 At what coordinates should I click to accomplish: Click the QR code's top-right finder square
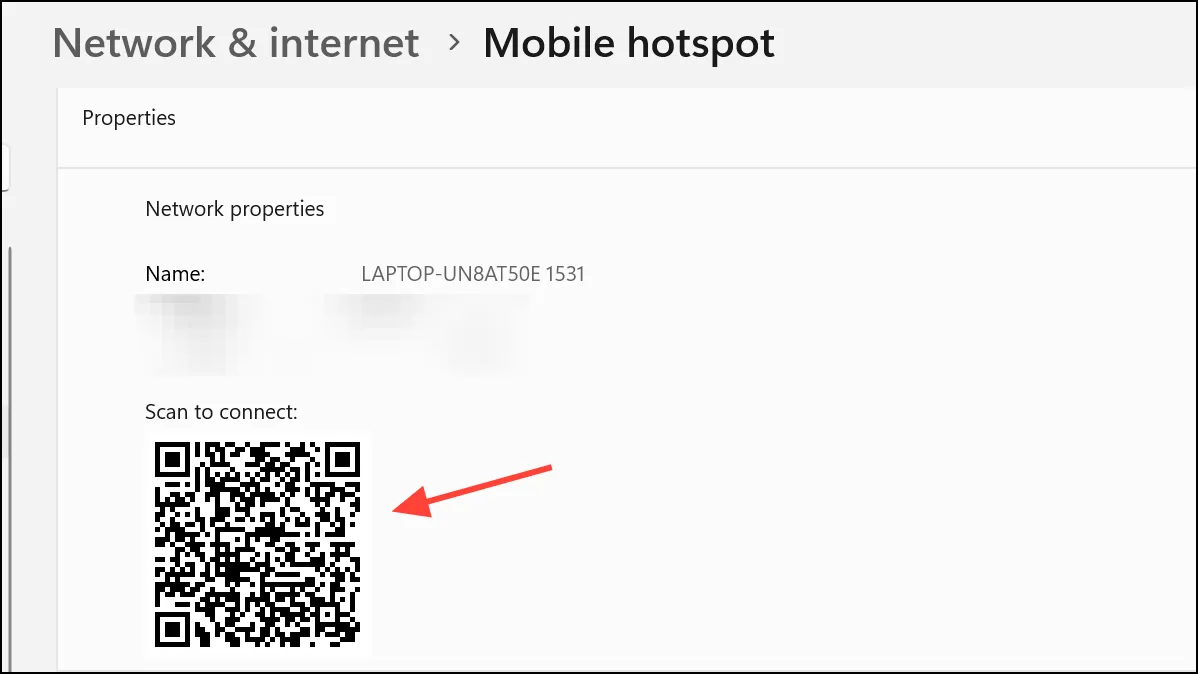click(342, 460)
